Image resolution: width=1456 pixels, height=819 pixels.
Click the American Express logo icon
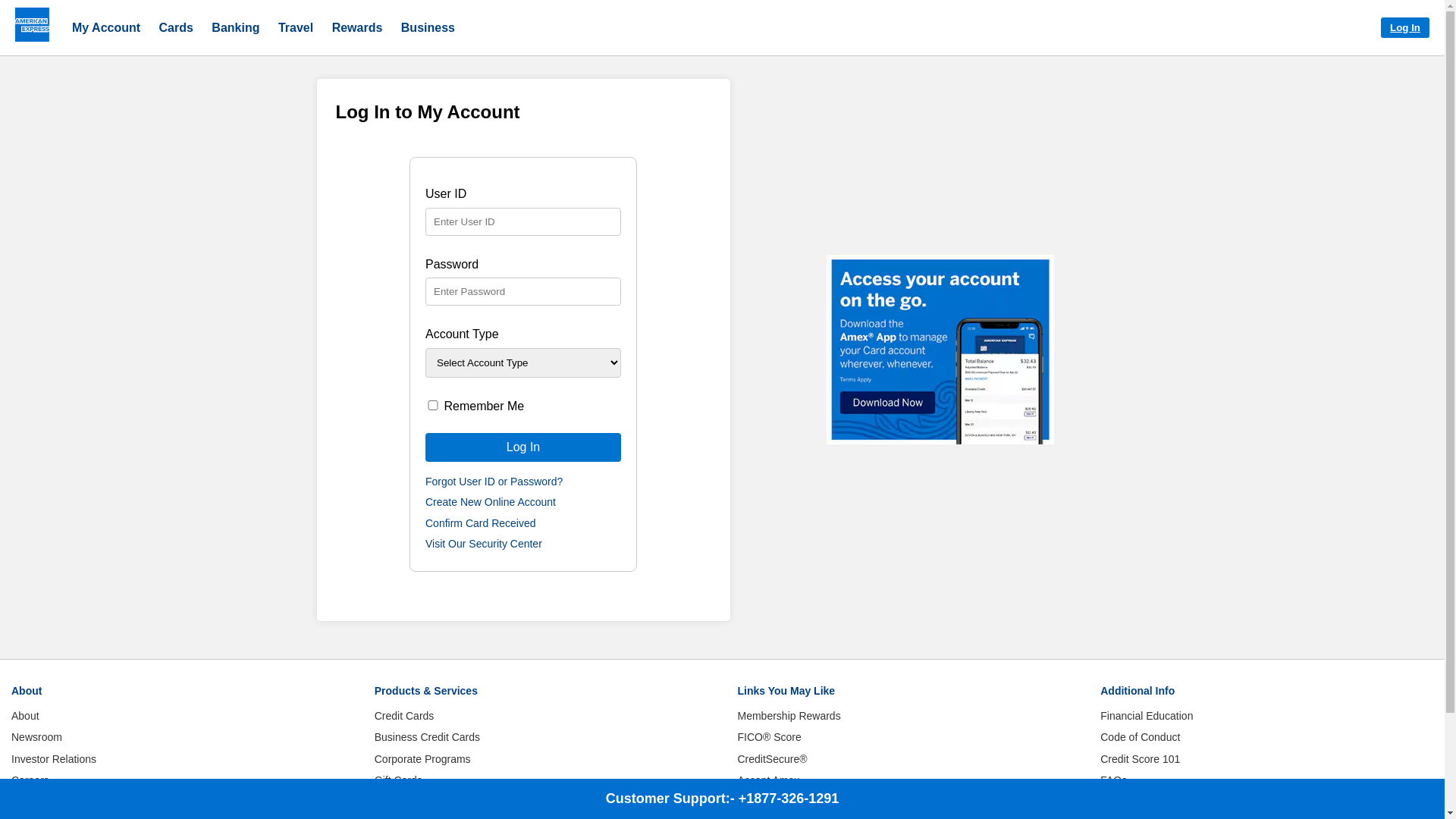[x=32, y=24]
